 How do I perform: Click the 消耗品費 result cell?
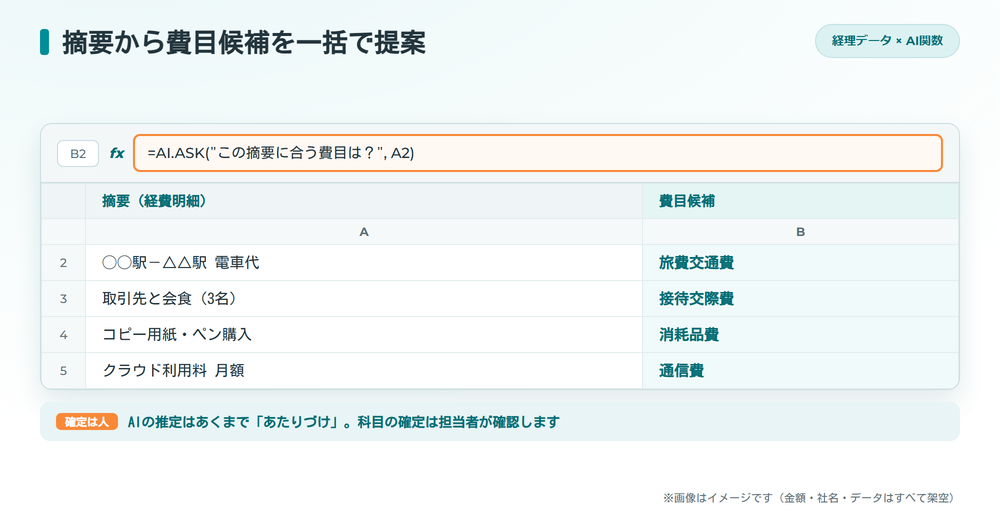(800, 335)
